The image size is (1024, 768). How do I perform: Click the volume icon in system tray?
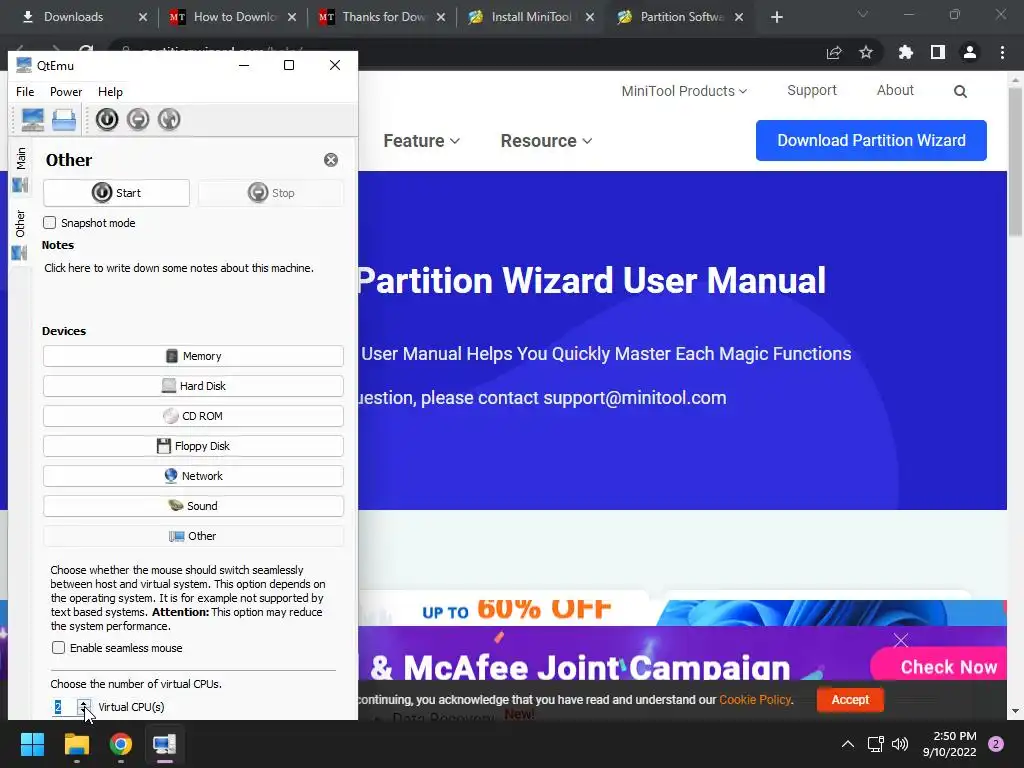pos(900,744)
